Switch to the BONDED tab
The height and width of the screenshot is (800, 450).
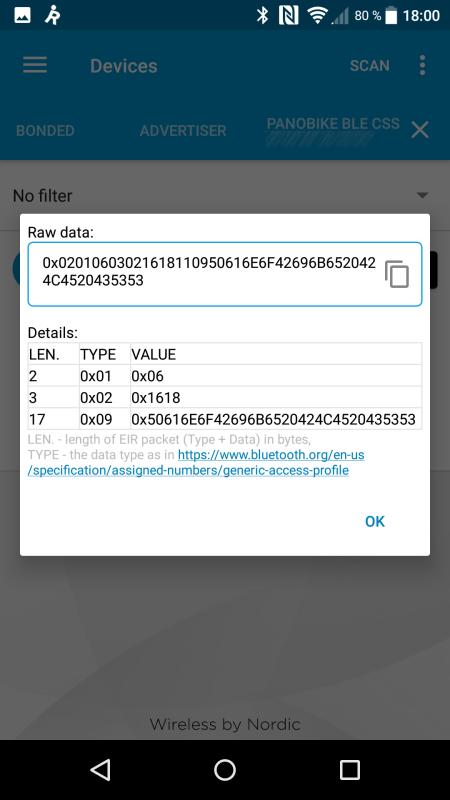click(45, 131)
